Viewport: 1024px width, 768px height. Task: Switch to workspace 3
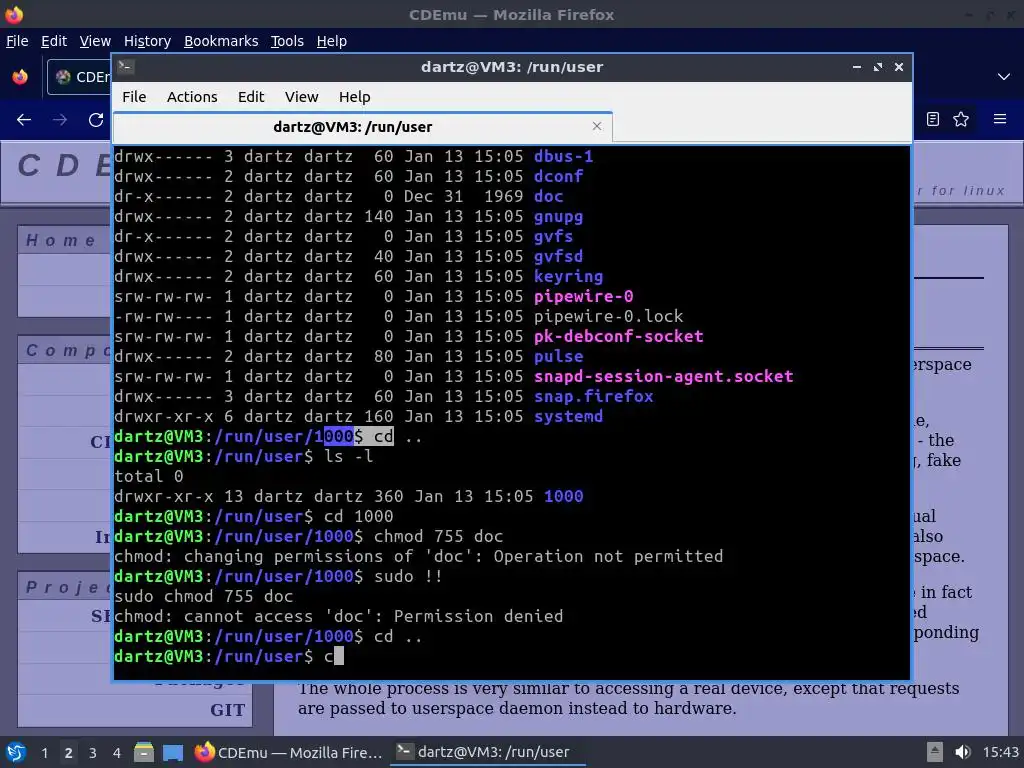[92, 753]
